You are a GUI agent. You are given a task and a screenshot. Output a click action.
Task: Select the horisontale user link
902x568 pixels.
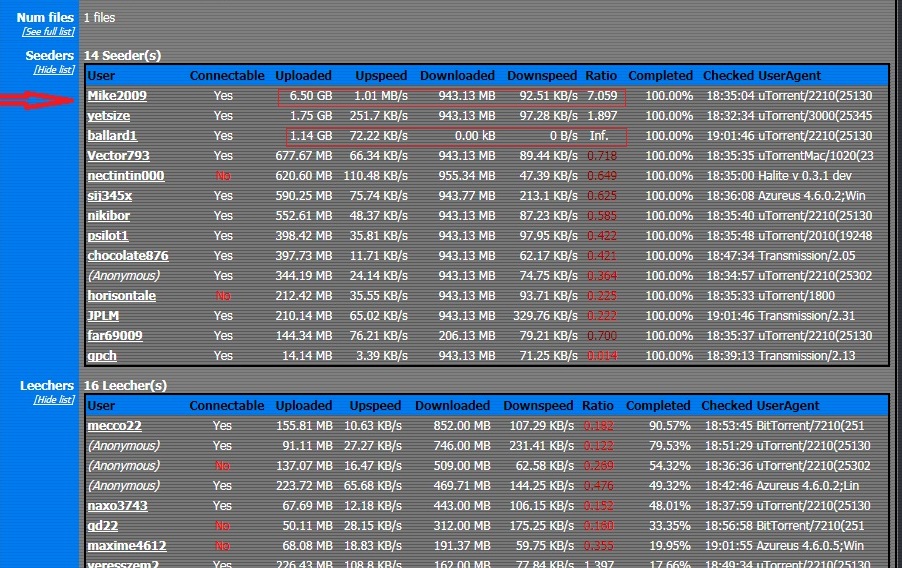coord(121,296)
